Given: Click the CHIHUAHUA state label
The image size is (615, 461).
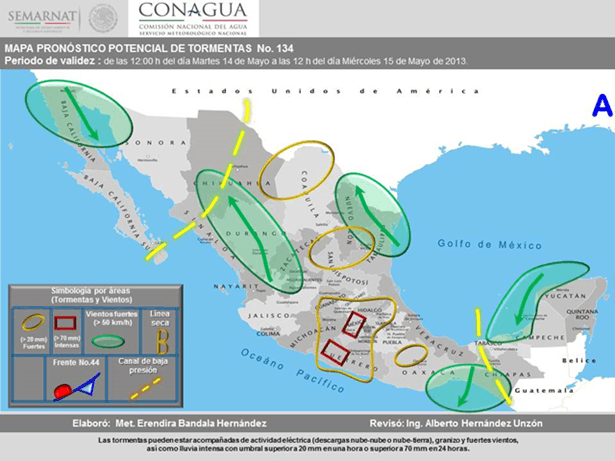Looking at the screenshot, I should click(x=232, y=184).
